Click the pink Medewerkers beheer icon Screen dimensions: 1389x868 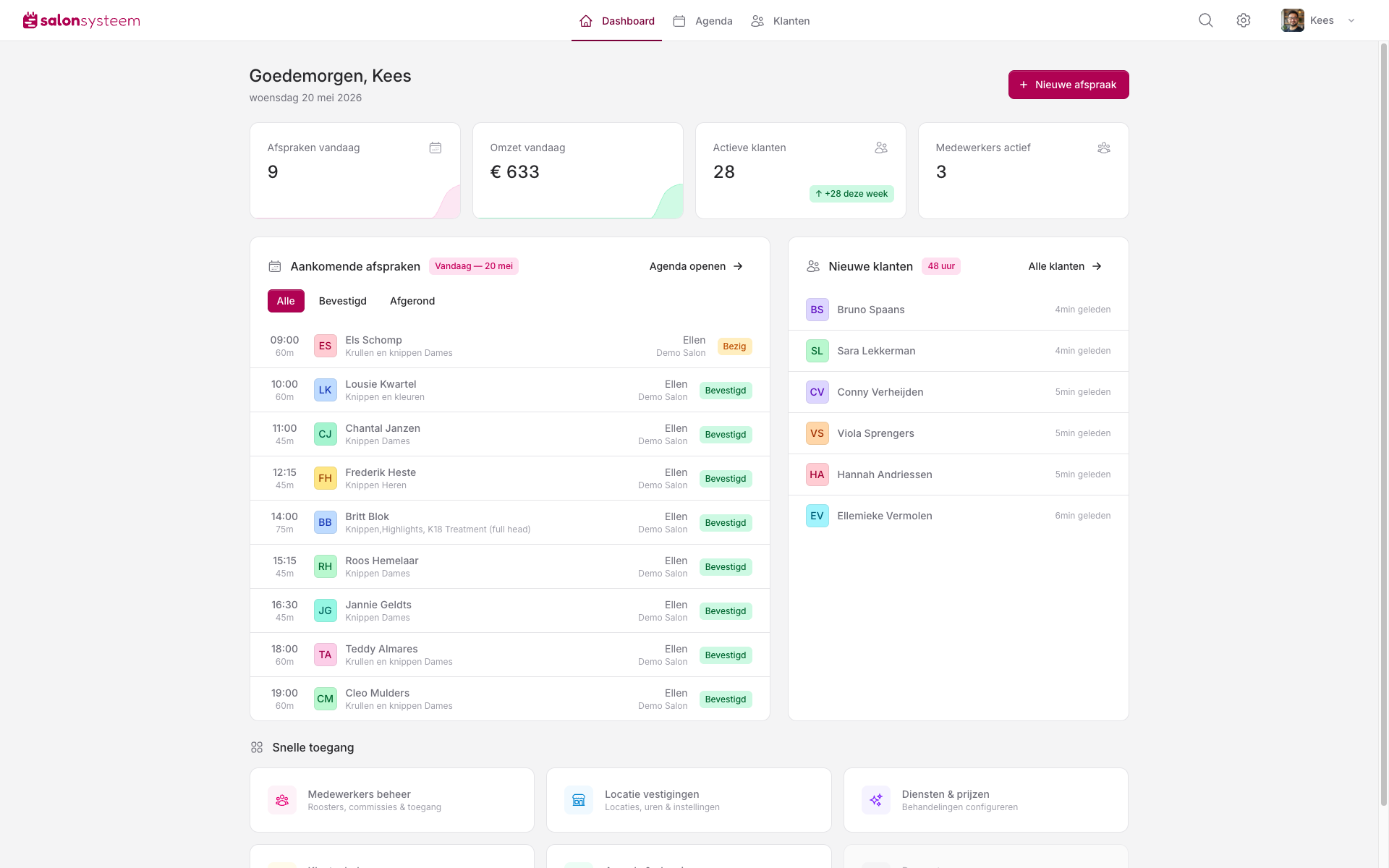click(282, 800)
